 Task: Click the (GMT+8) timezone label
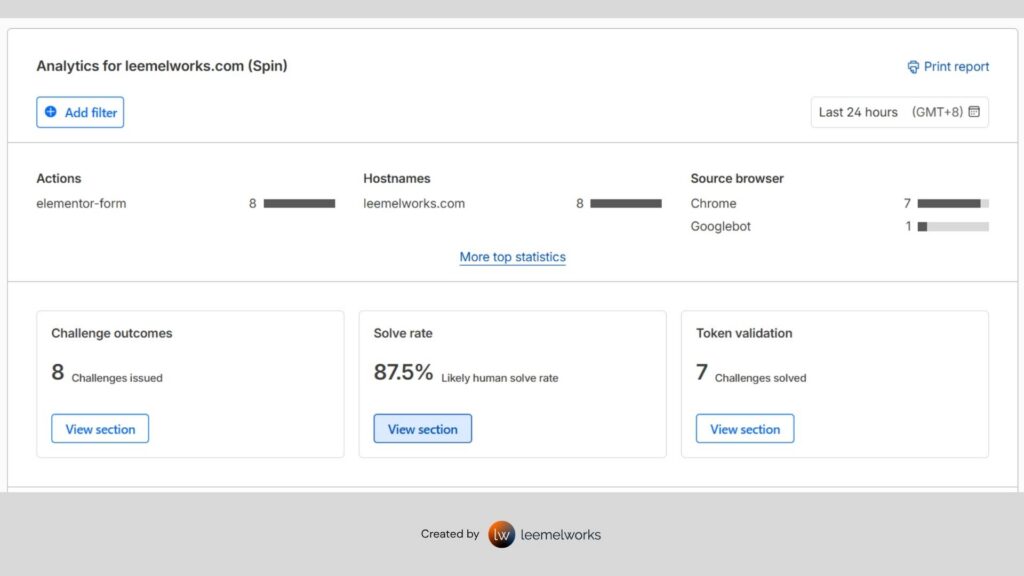pos(937,112)
